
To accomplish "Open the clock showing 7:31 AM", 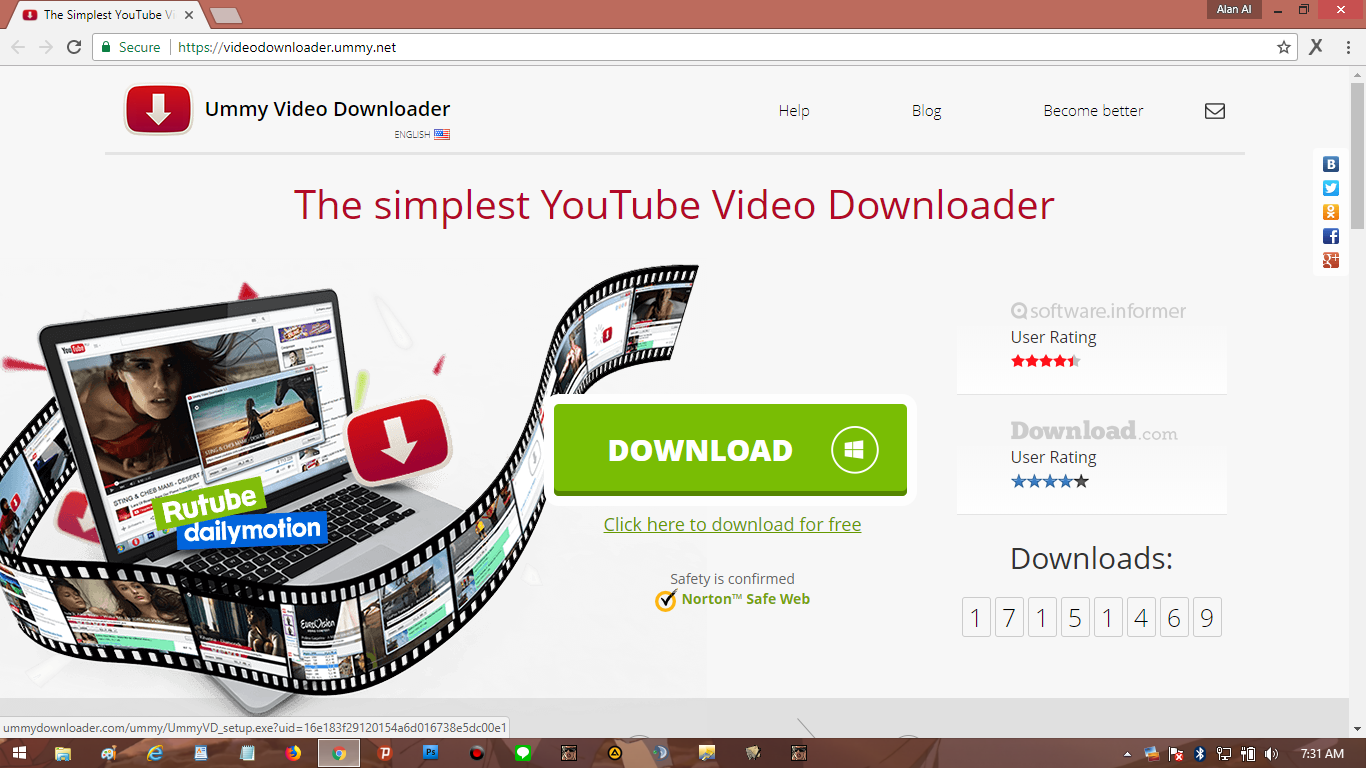I will point(1322,753).
